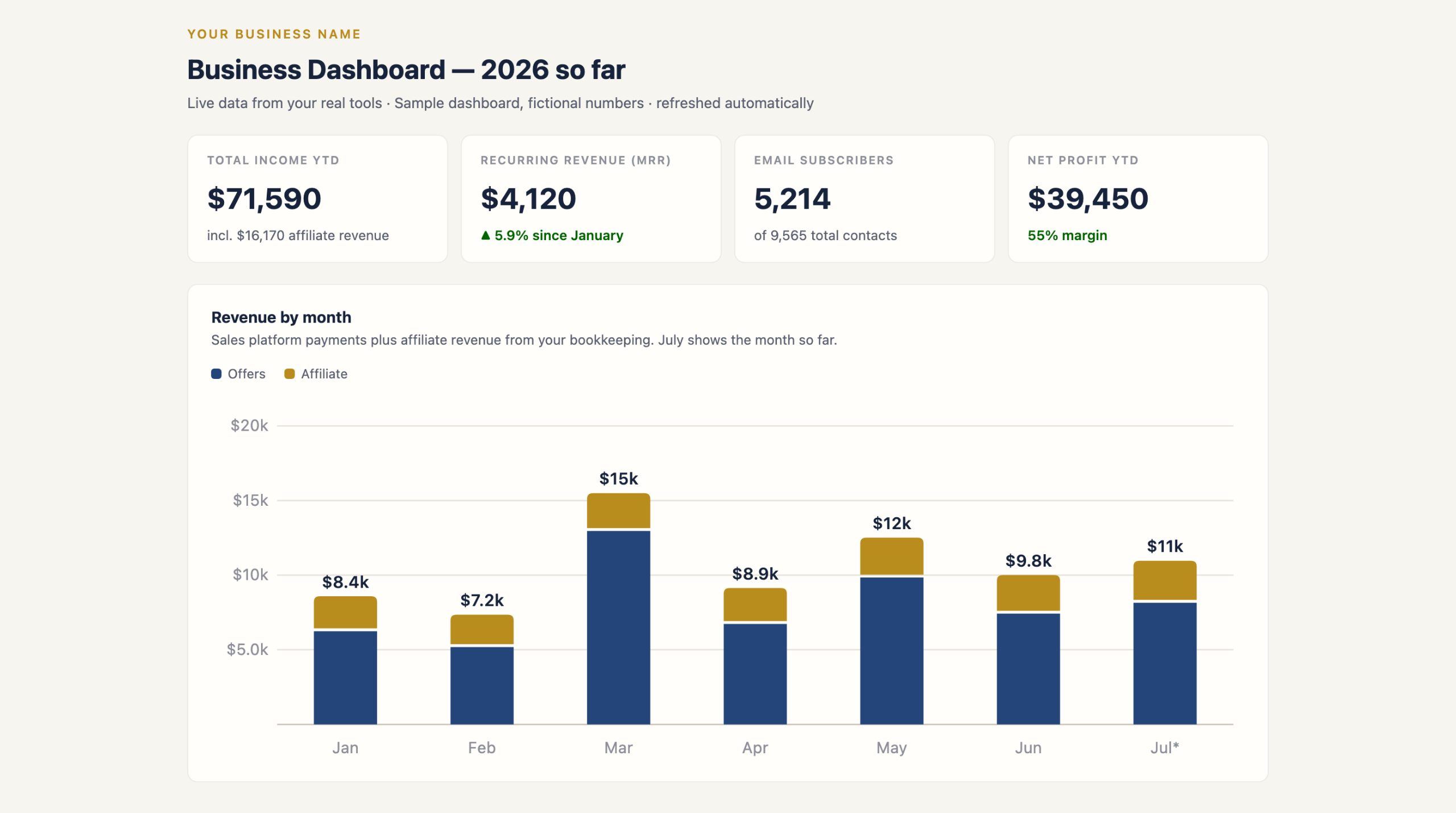
Task: Click the 'EMAIL SUBSCRIBERS' card label
Action: [824, 160]
